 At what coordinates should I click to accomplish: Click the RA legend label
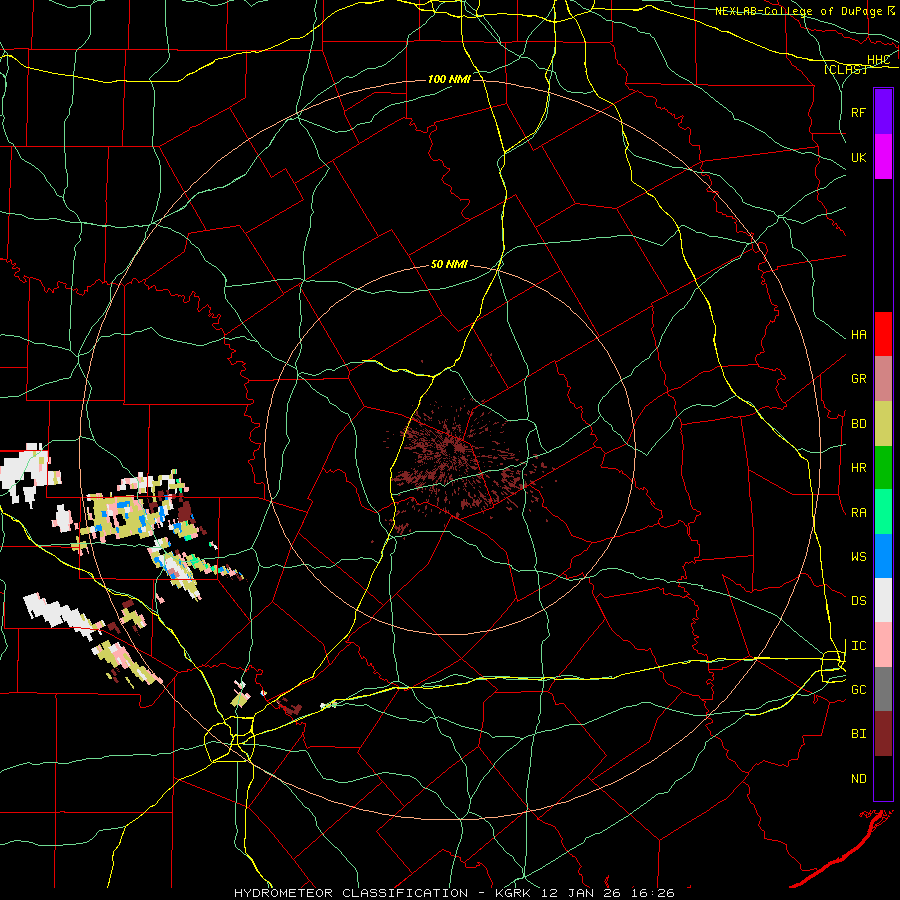[858, 513]
